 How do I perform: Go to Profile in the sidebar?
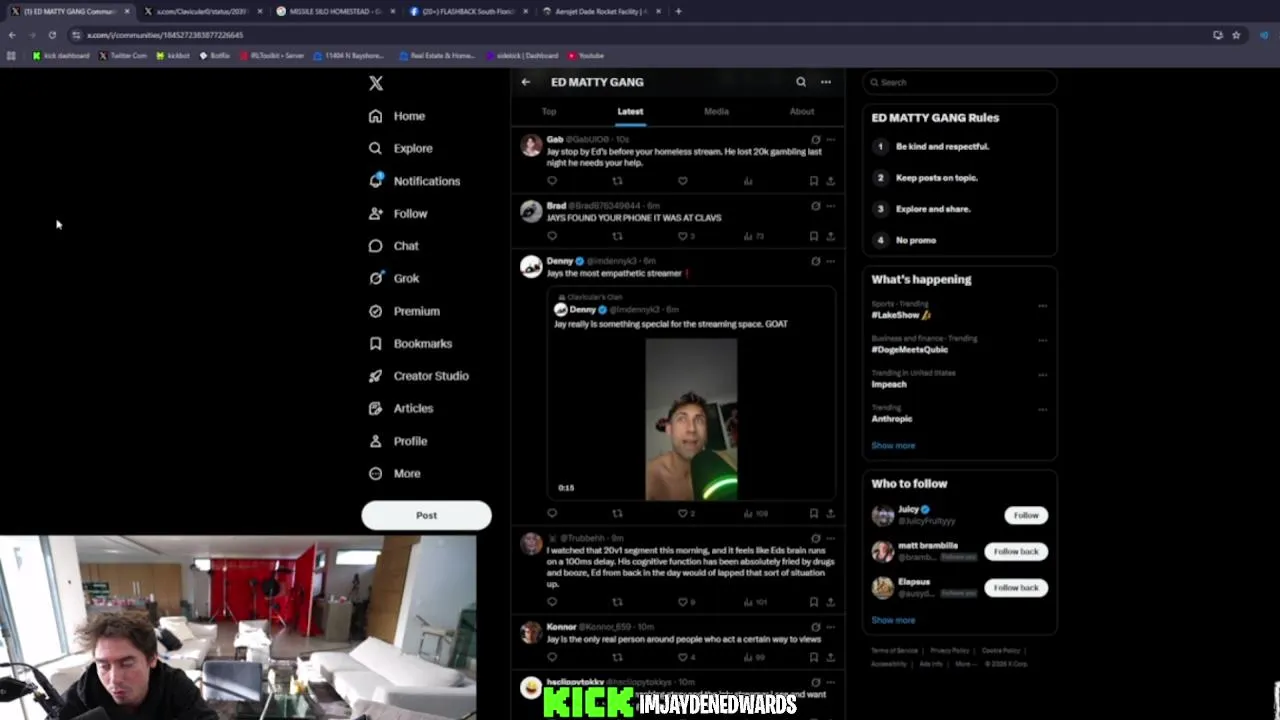(398, 441)
